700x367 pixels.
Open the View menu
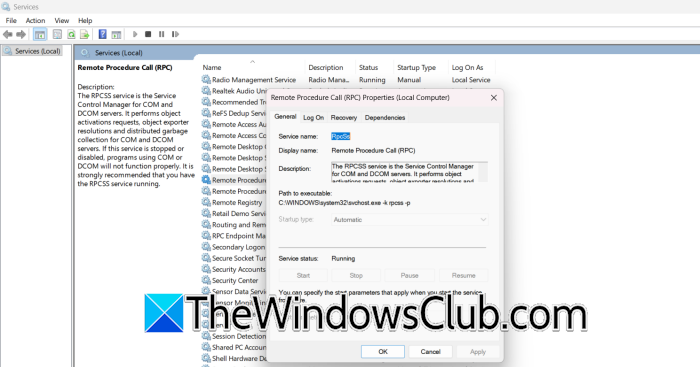(62, 21)
